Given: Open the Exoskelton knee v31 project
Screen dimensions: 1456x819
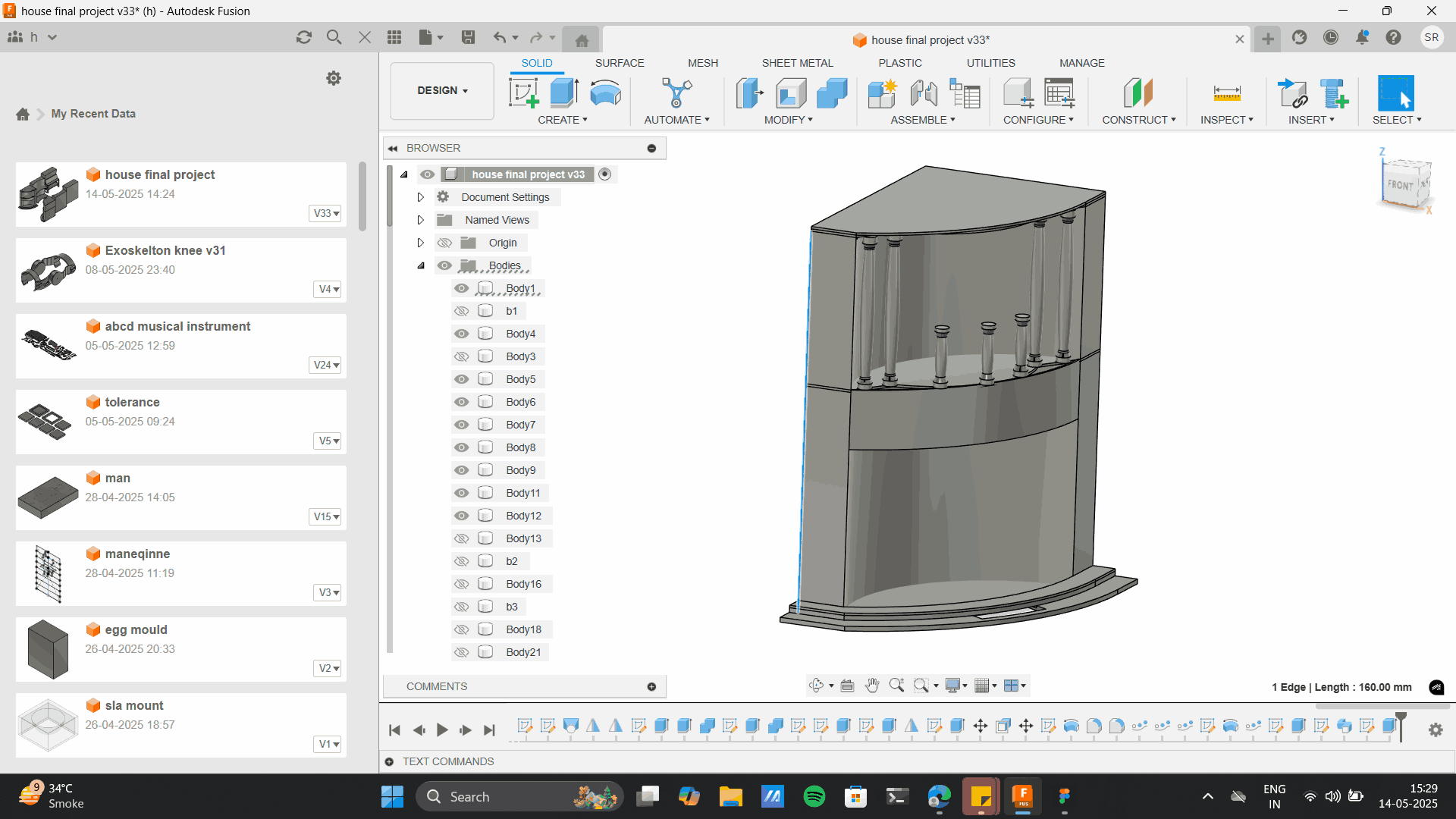Looking at the screenshot, I should (x=181, y=270).
